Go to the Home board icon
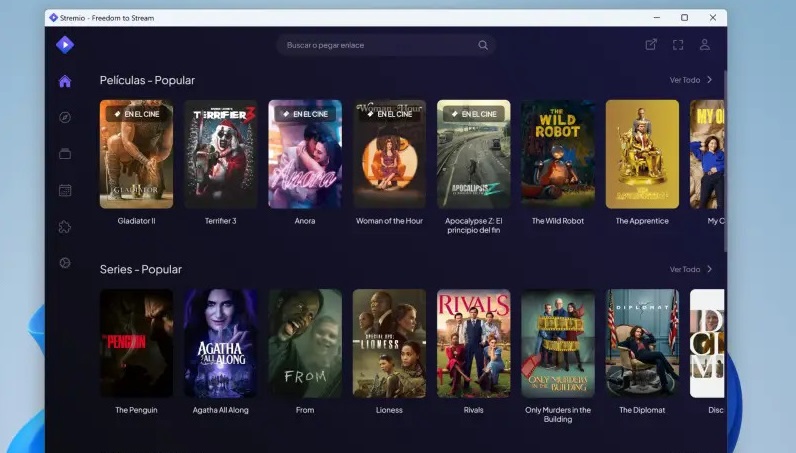This screenshot has height=453, width=796. [65, 81]
